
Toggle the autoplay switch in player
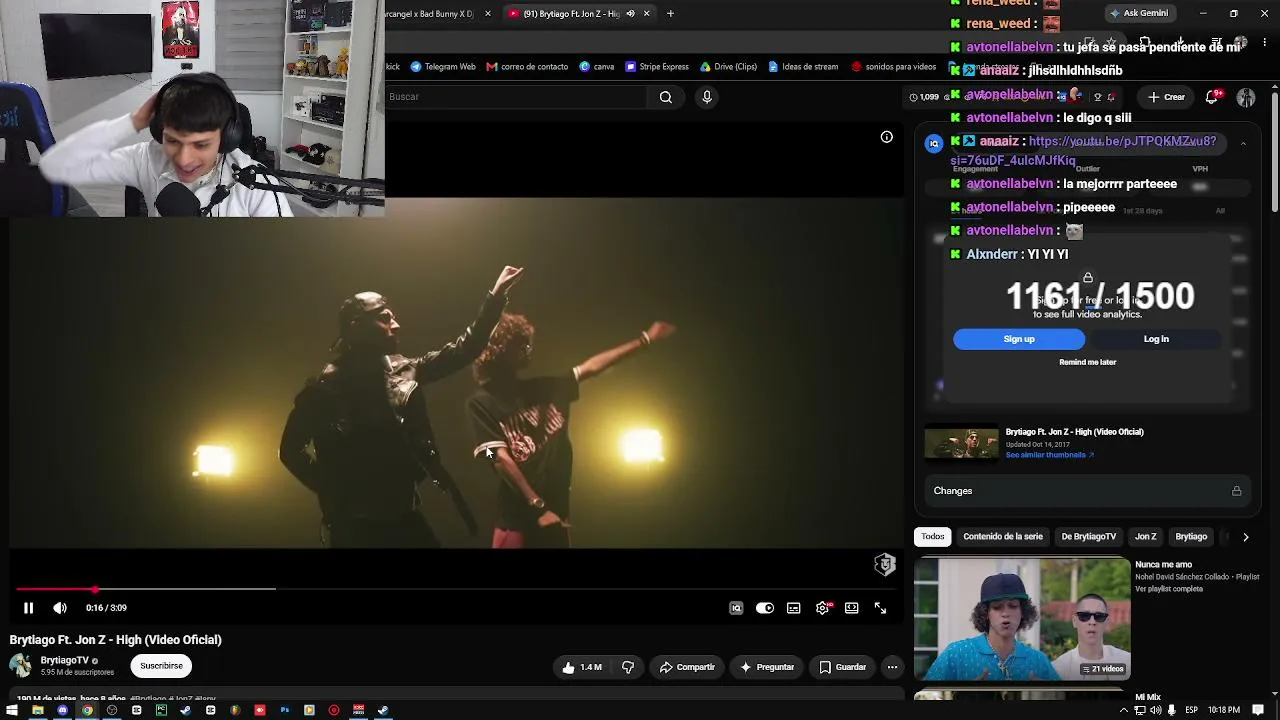click(x=765, y=608)
